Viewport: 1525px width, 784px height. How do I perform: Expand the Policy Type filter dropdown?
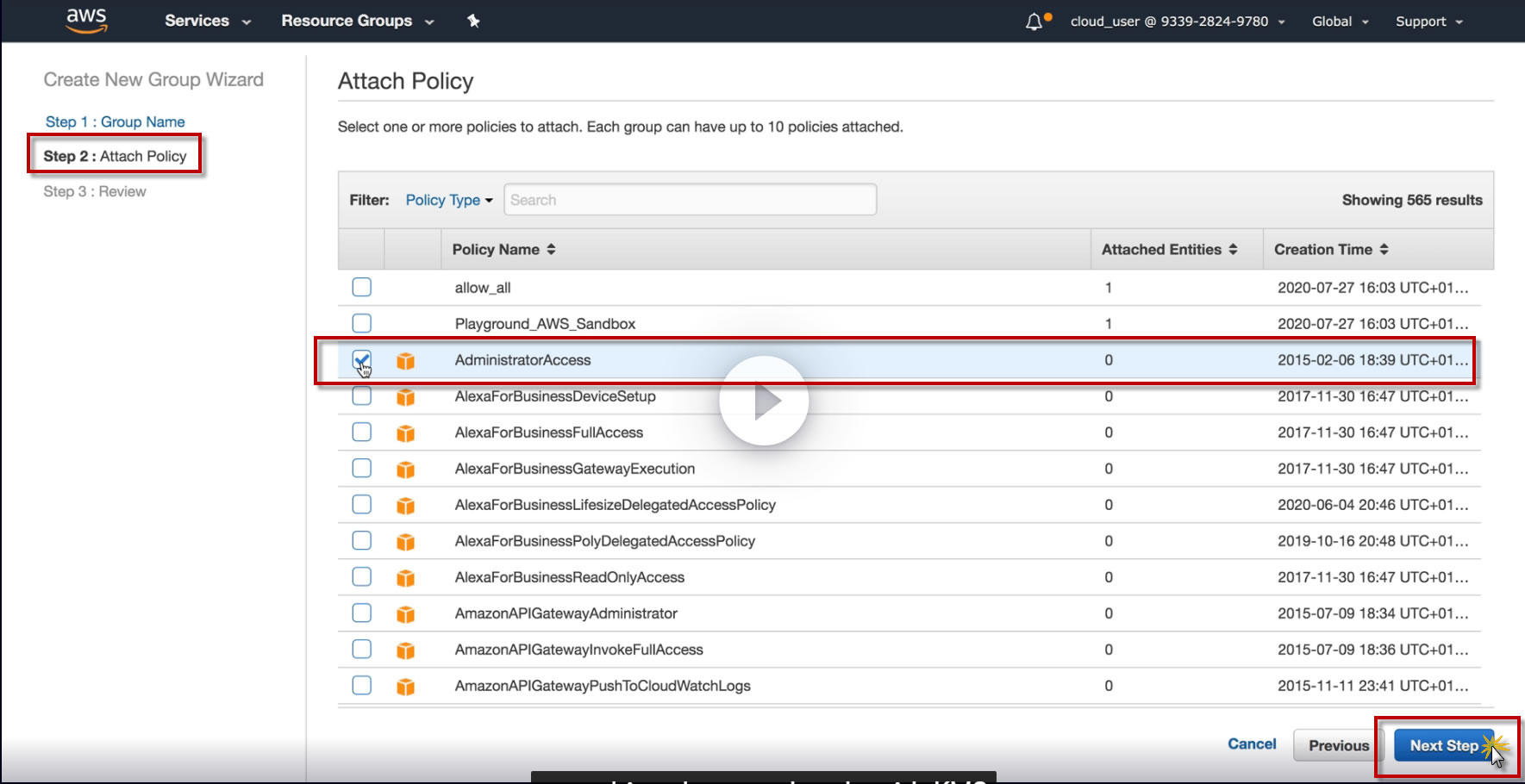click(x=449, y=200)
